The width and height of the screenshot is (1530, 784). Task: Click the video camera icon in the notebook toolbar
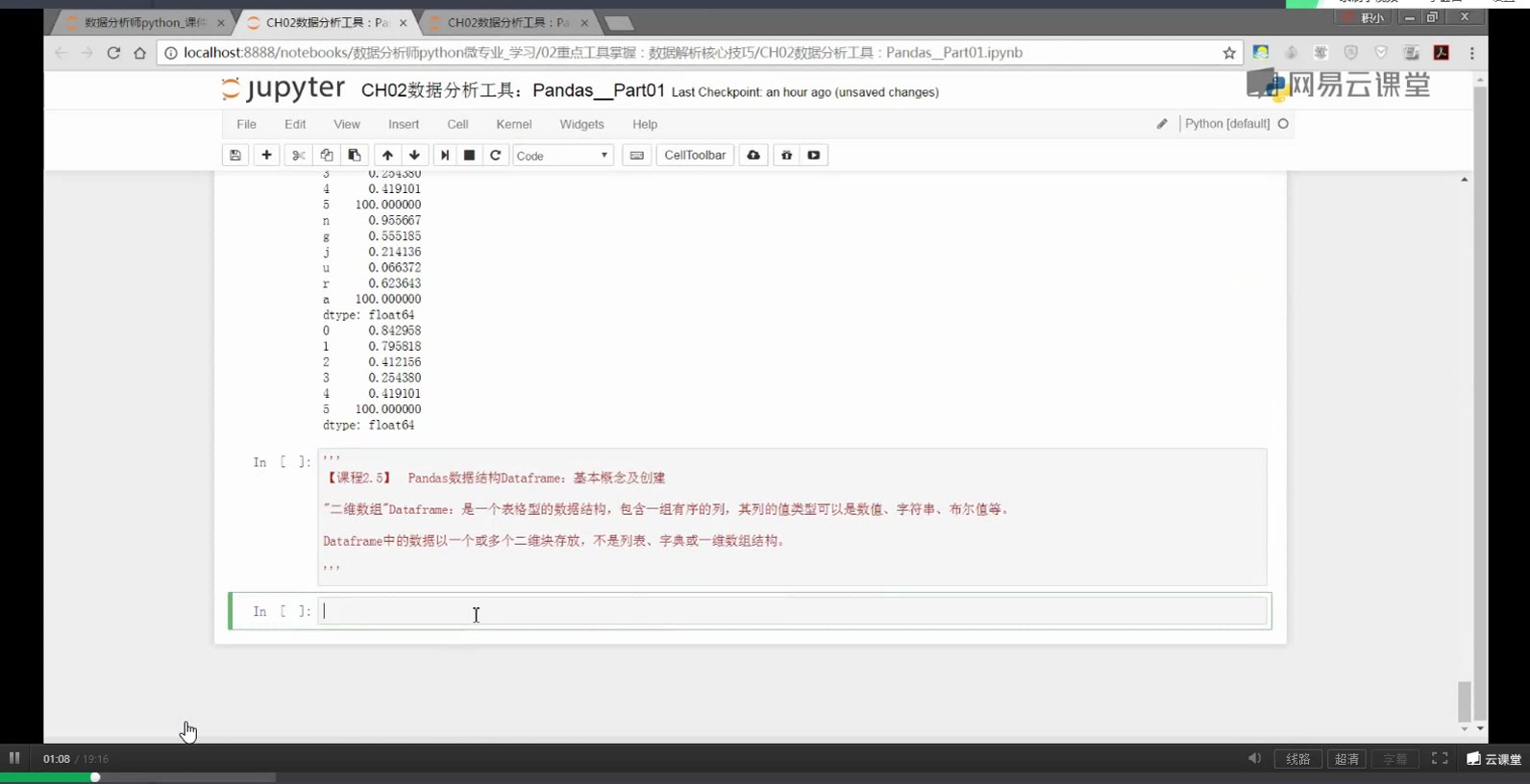pyautogui.click(x=814, y=155)
